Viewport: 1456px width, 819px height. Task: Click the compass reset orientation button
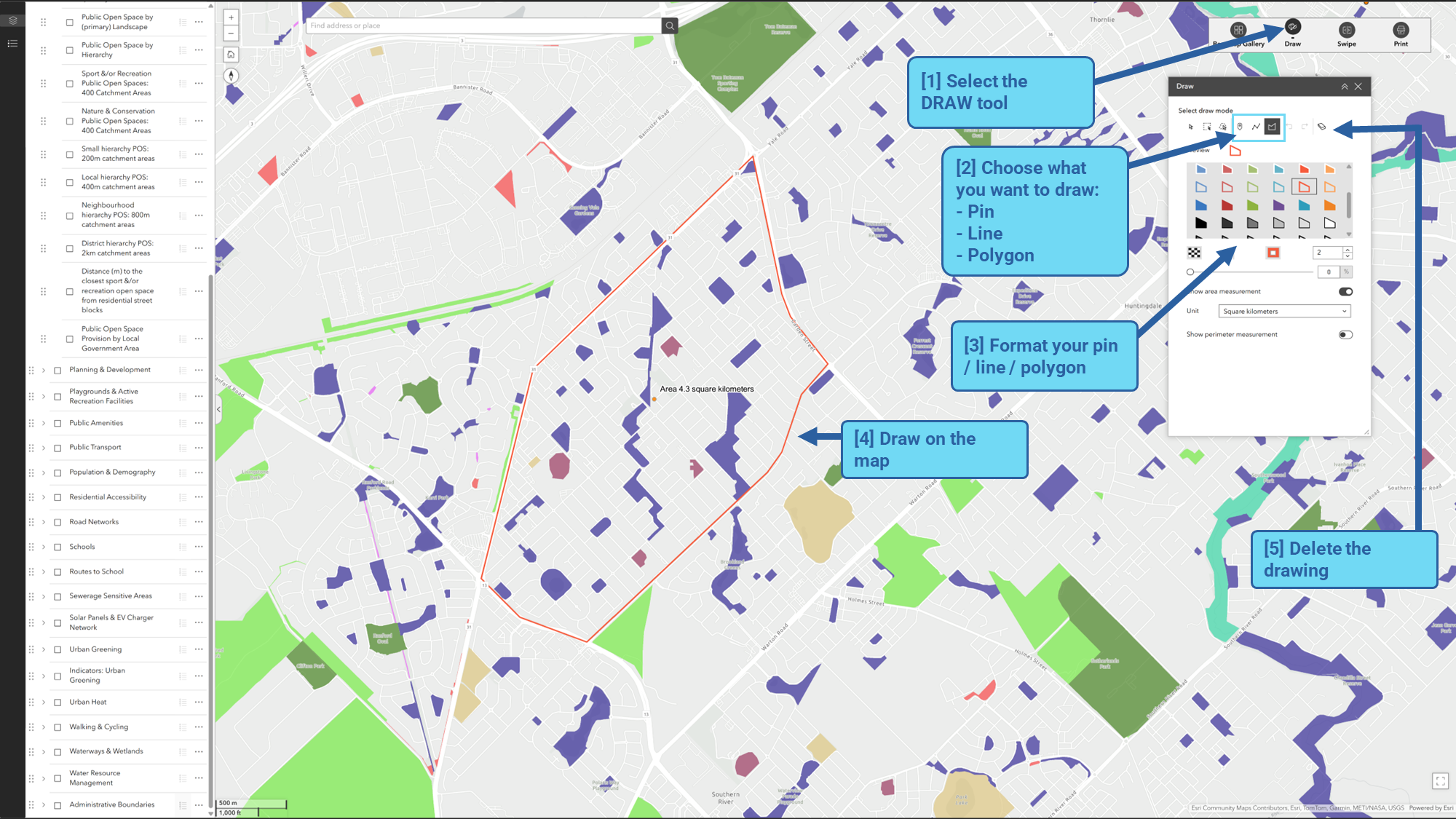[231, 76]
